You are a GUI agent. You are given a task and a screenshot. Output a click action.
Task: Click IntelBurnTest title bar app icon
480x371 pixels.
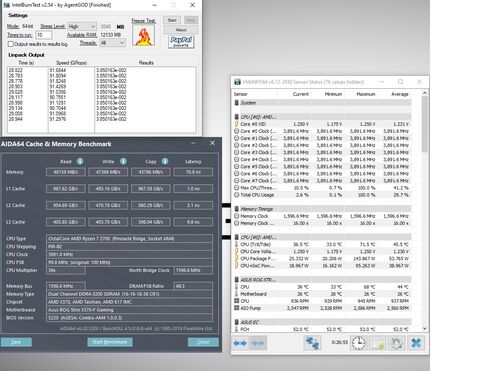point(6,5)
